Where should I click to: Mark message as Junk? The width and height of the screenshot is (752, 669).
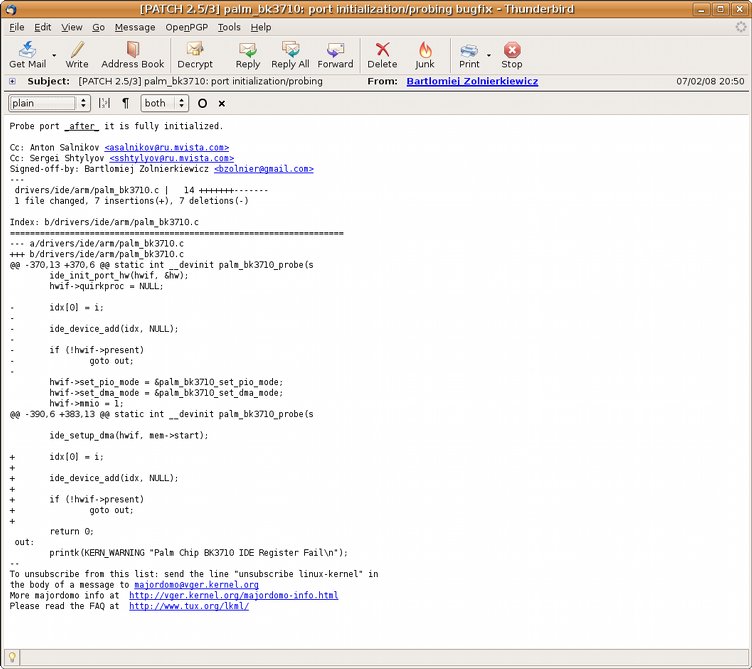tap(425, 55)
